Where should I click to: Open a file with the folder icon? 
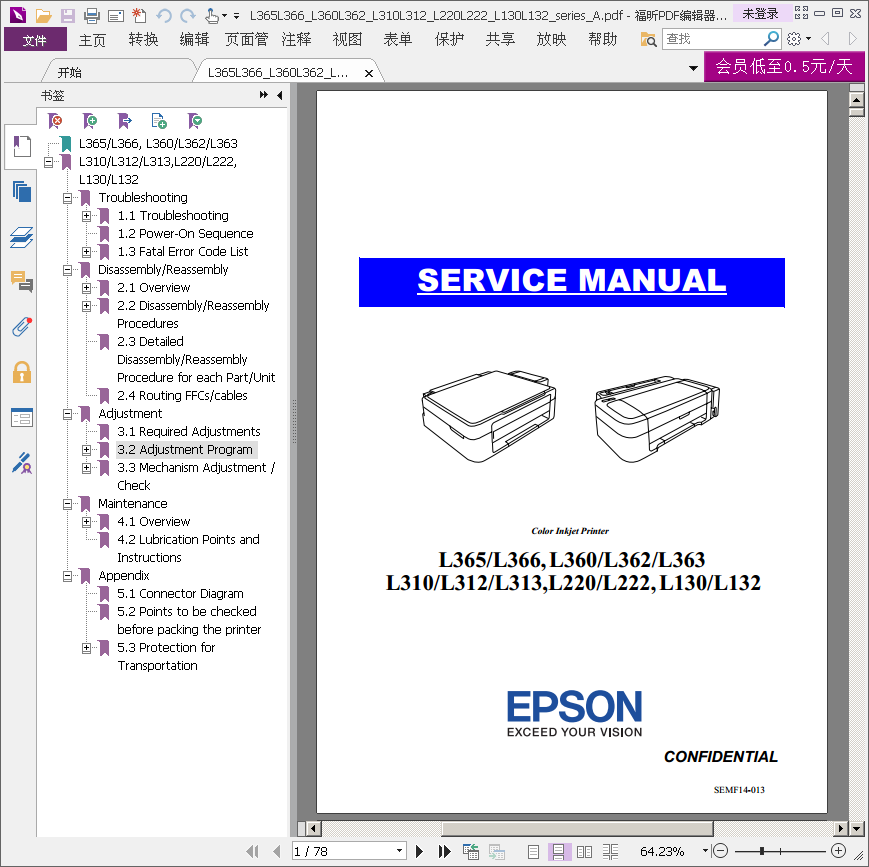click(x=43, y=15)
